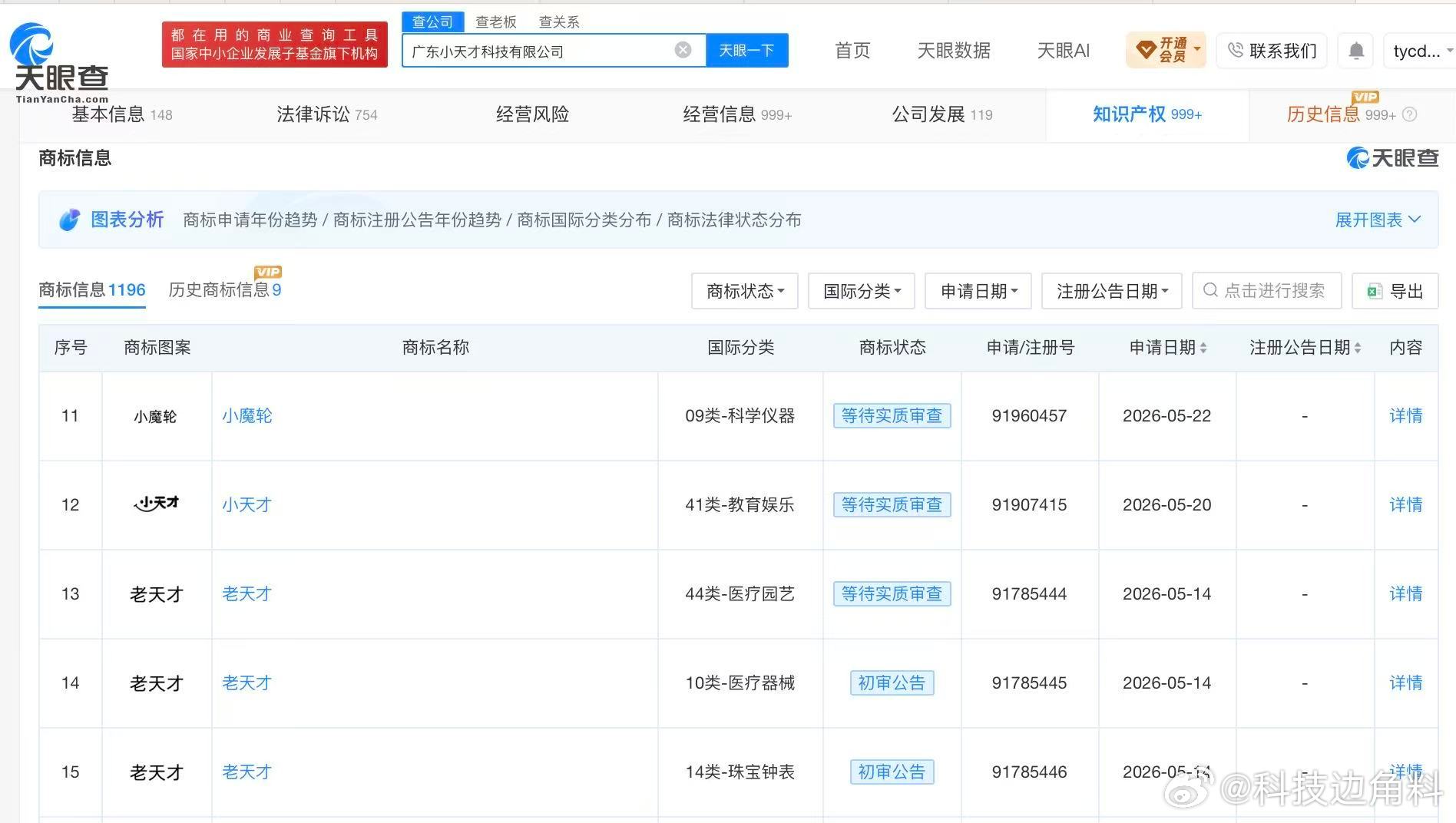Open 天眼数据 in top navigation
Image resolution: width=1456 pixels, height=823 pixels.
954,51
